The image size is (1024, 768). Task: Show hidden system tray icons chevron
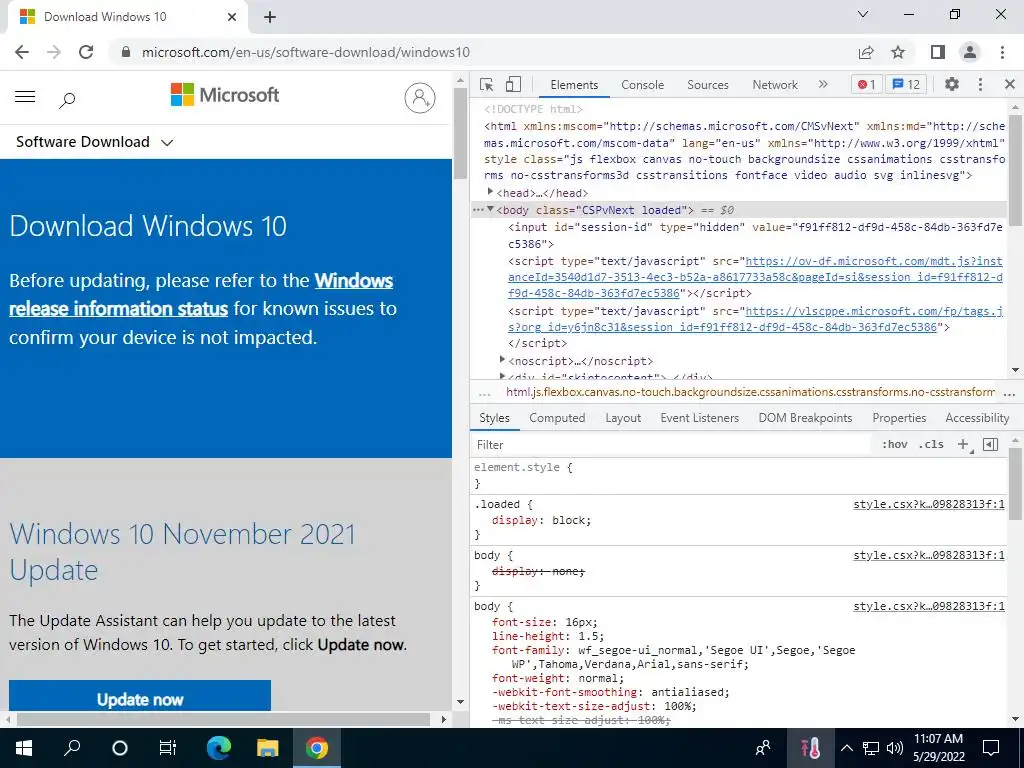coord(846,748)
